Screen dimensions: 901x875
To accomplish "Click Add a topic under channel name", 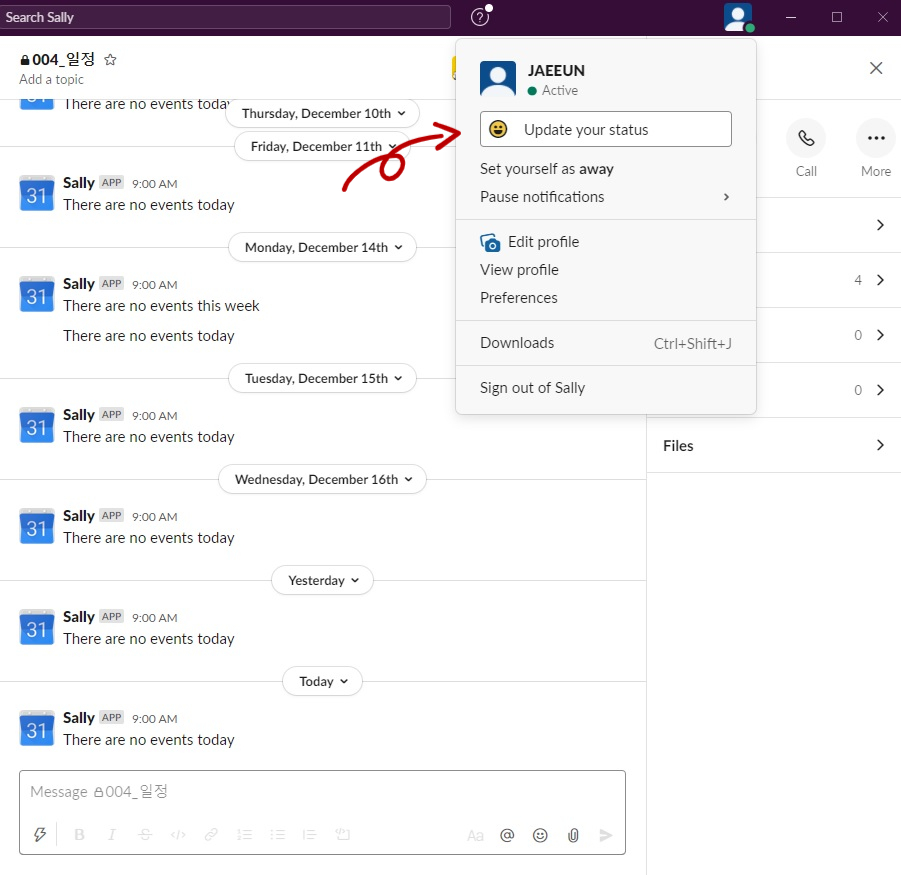I will click(51, 79).
